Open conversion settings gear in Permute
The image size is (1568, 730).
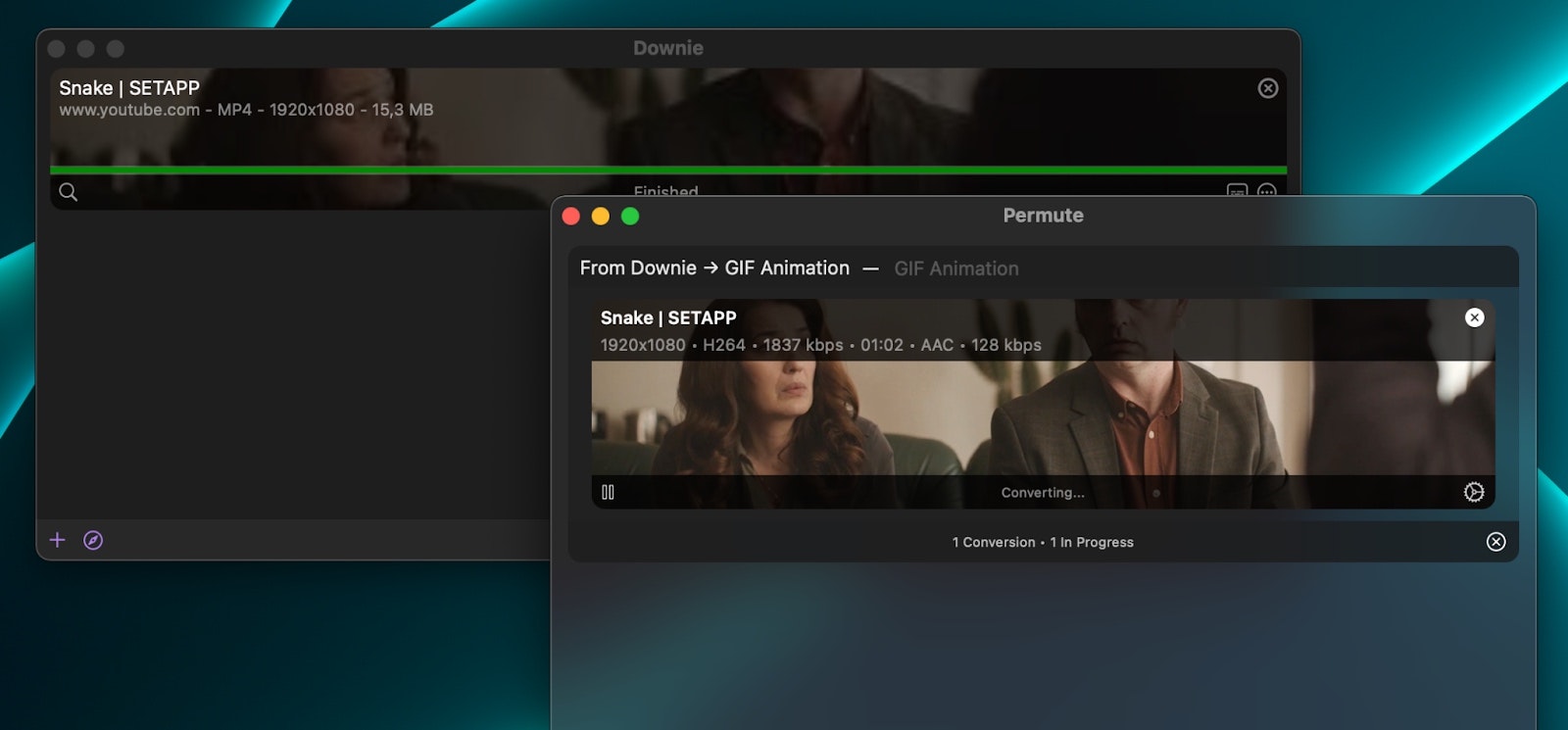pos(1474,492)
